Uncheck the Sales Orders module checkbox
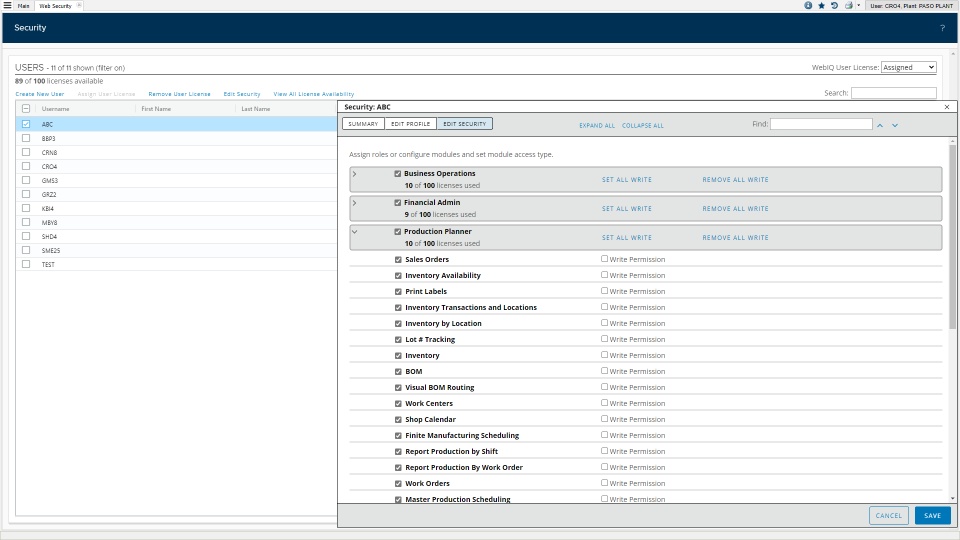Viewport: 960px width, 540px height. click(x=399, y=260)
